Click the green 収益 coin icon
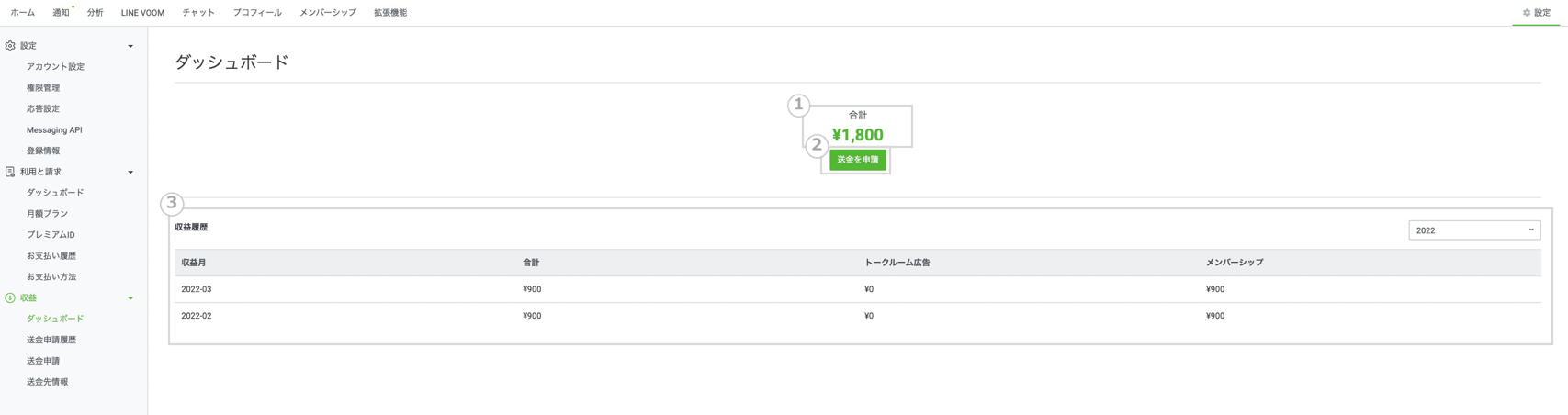 coord(10,297)
